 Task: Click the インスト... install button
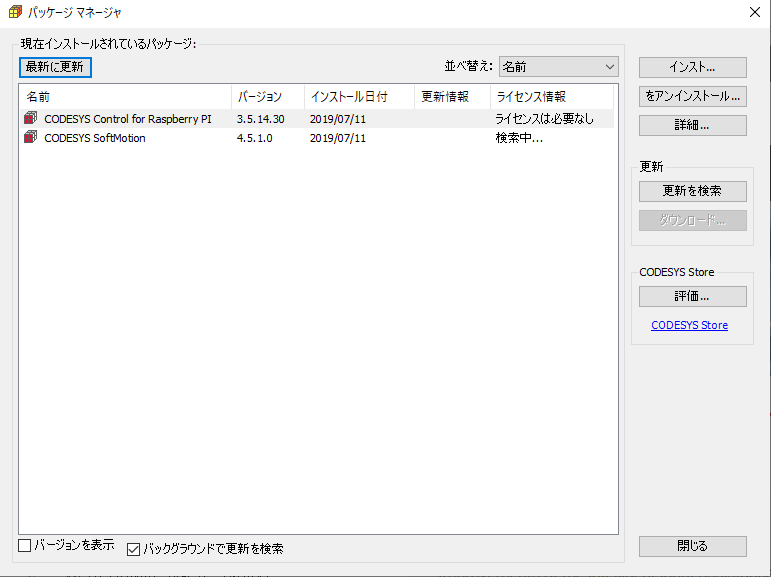pos(692,67)
